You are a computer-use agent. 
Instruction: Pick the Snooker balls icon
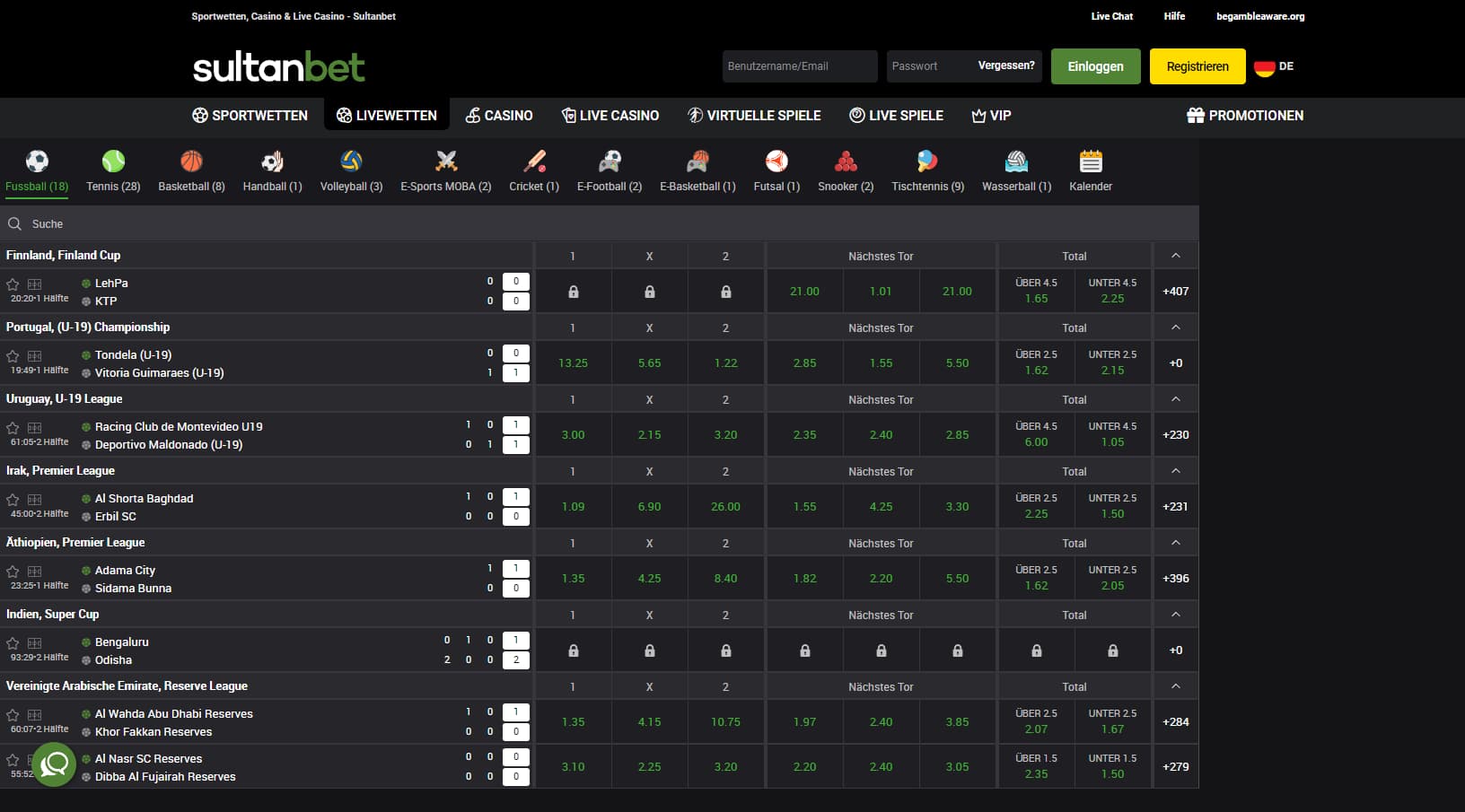coord(846,162)
